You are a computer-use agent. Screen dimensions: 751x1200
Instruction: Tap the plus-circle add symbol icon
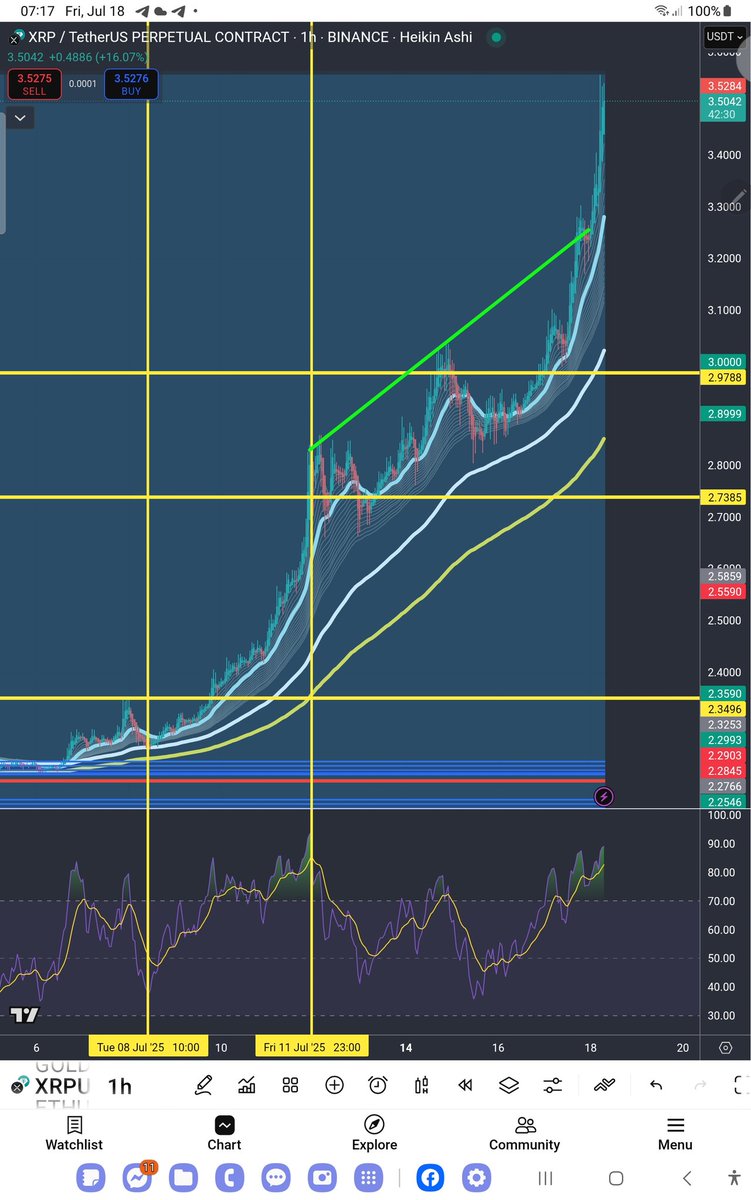coord(334,1085)
